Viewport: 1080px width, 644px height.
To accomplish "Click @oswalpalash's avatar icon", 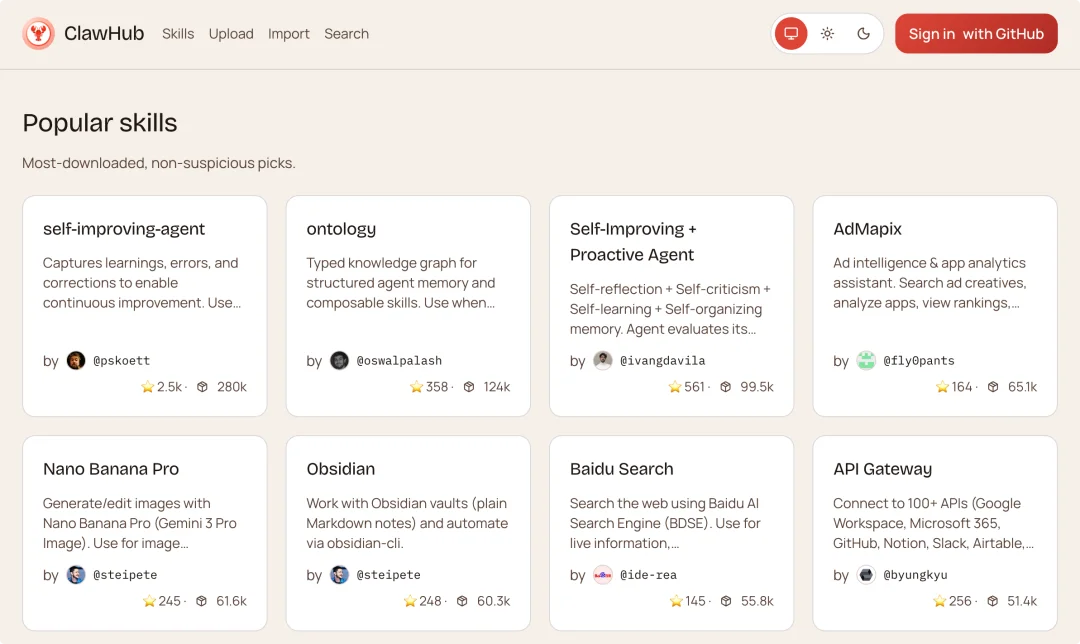I will [339, 361].
